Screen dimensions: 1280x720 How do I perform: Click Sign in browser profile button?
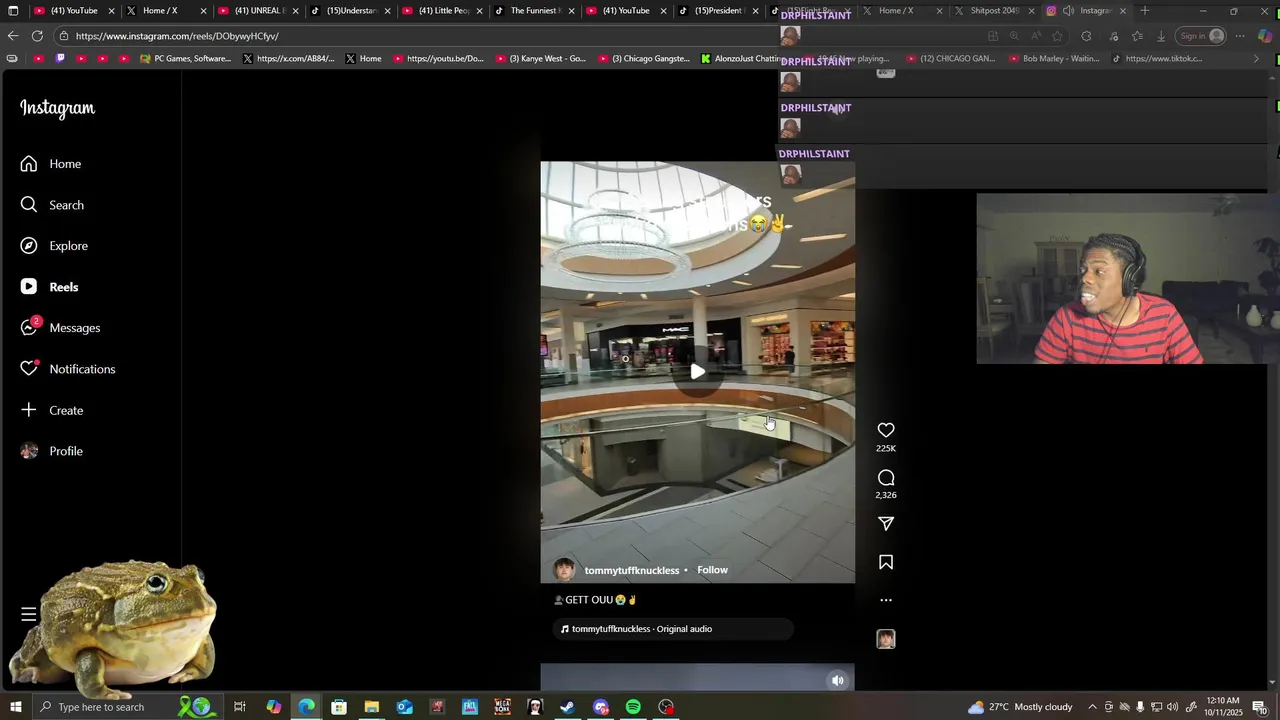[1202, 36]
